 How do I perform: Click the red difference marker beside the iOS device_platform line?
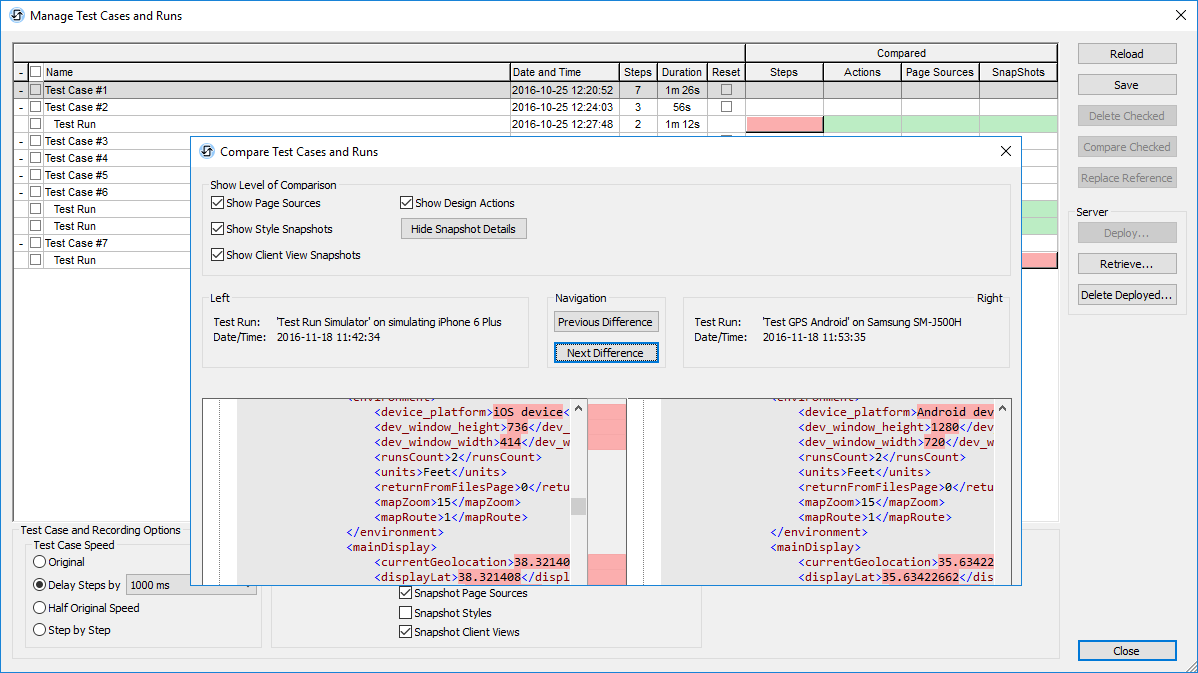tap(607, 412)
